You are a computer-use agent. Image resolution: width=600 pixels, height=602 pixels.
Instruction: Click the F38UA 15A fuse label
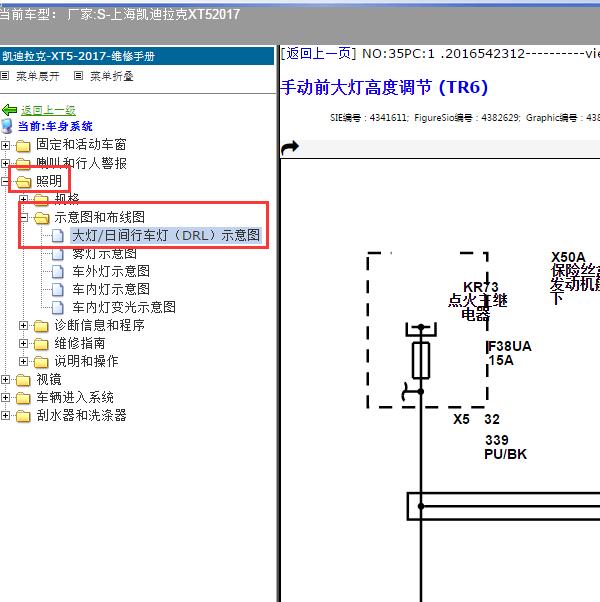point(509,353)
